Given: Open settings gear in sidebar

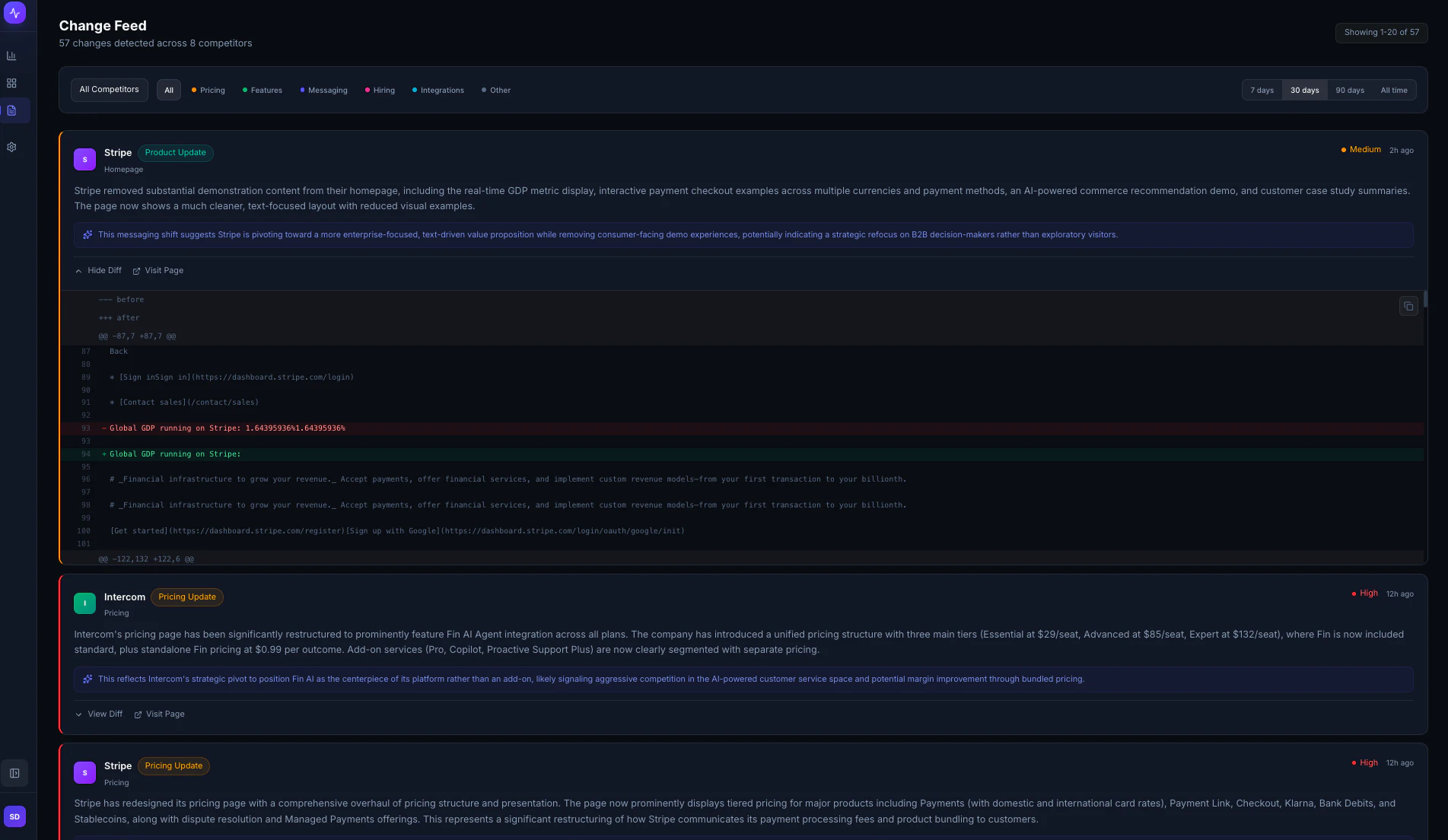Looking at the screenshot, I should click(11, 147).
